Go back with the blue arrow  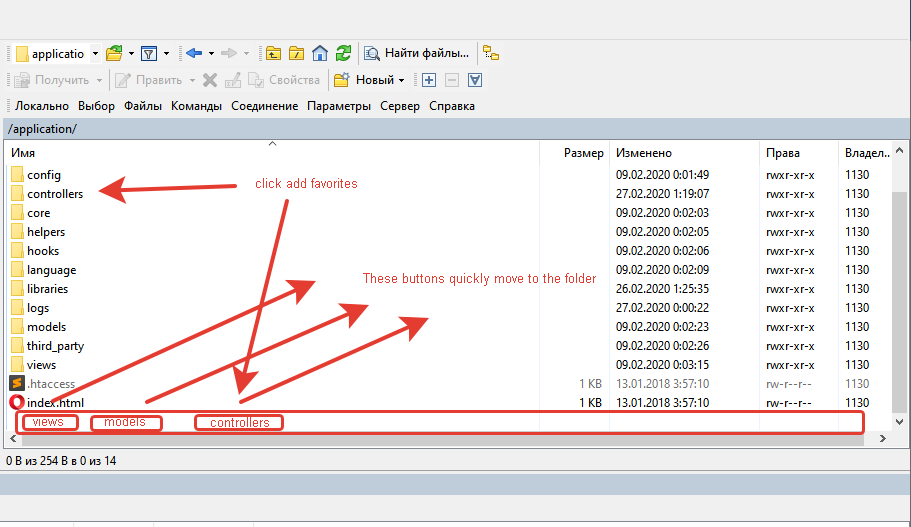194,53
